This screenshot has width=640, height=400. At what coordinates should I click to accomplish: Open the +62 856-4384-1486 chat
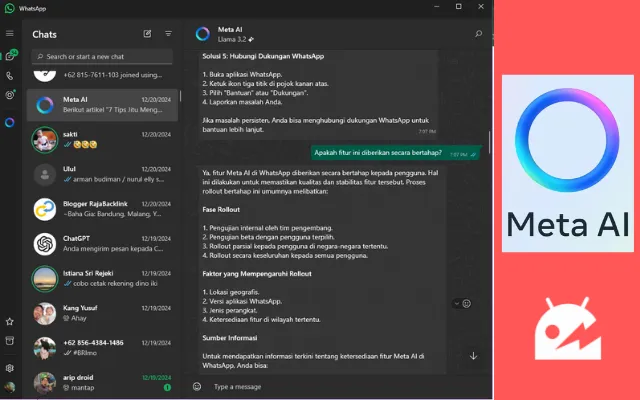[102, 348]
